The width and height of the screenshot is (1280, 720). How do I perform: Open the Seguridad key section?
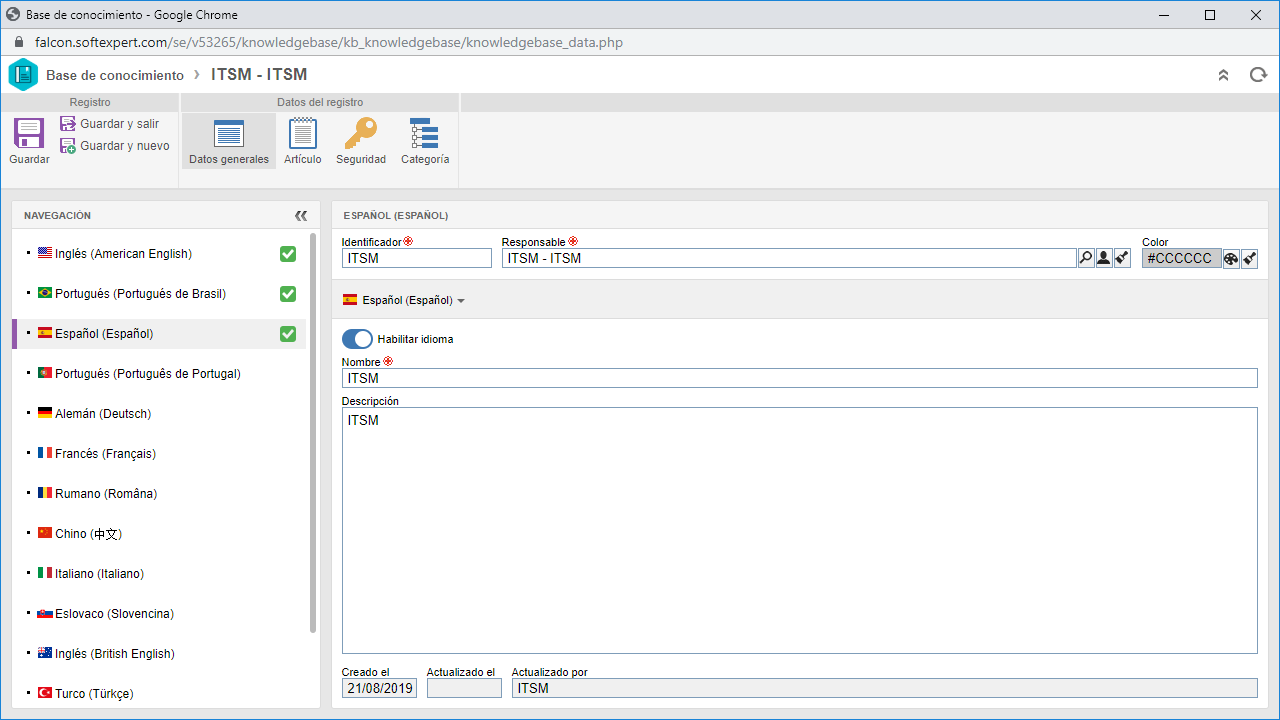coord(361,141)
